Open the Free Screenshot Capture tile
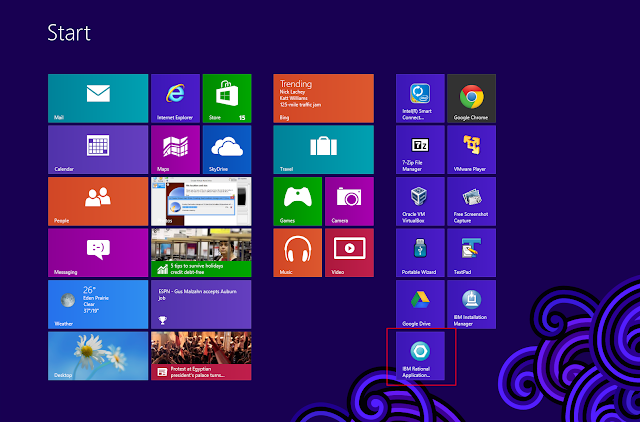 click(x=471, y=202)
